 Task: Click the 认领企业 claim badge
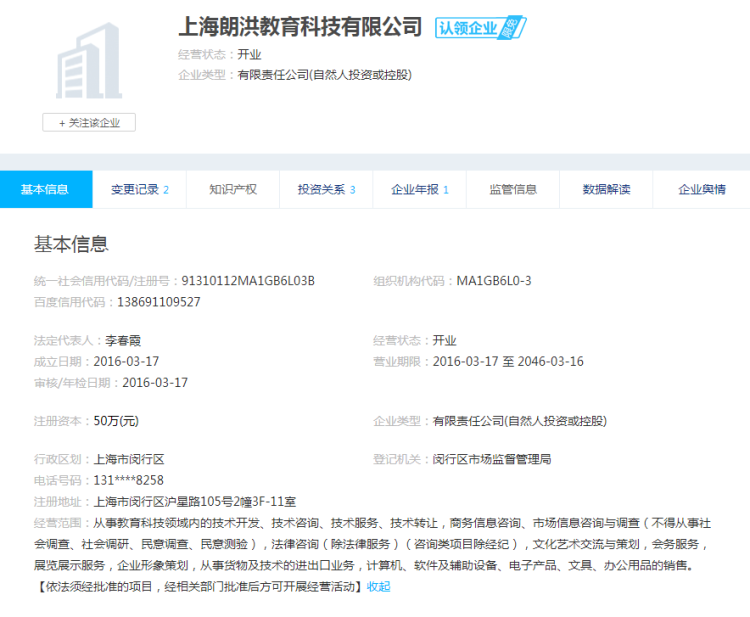pyautogui.click(x=480, y=28)
